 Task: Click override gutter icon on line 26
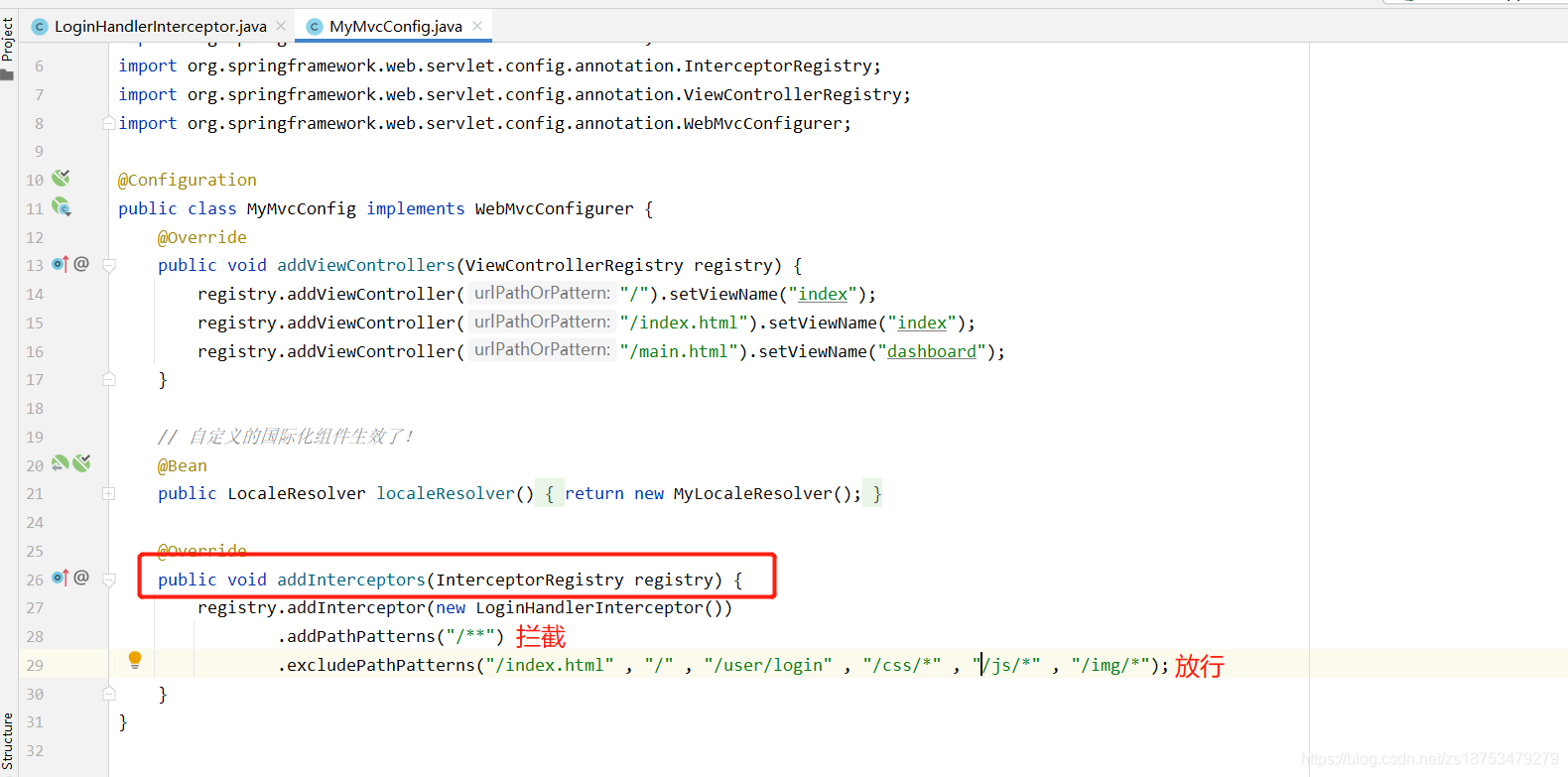point(60,578)
